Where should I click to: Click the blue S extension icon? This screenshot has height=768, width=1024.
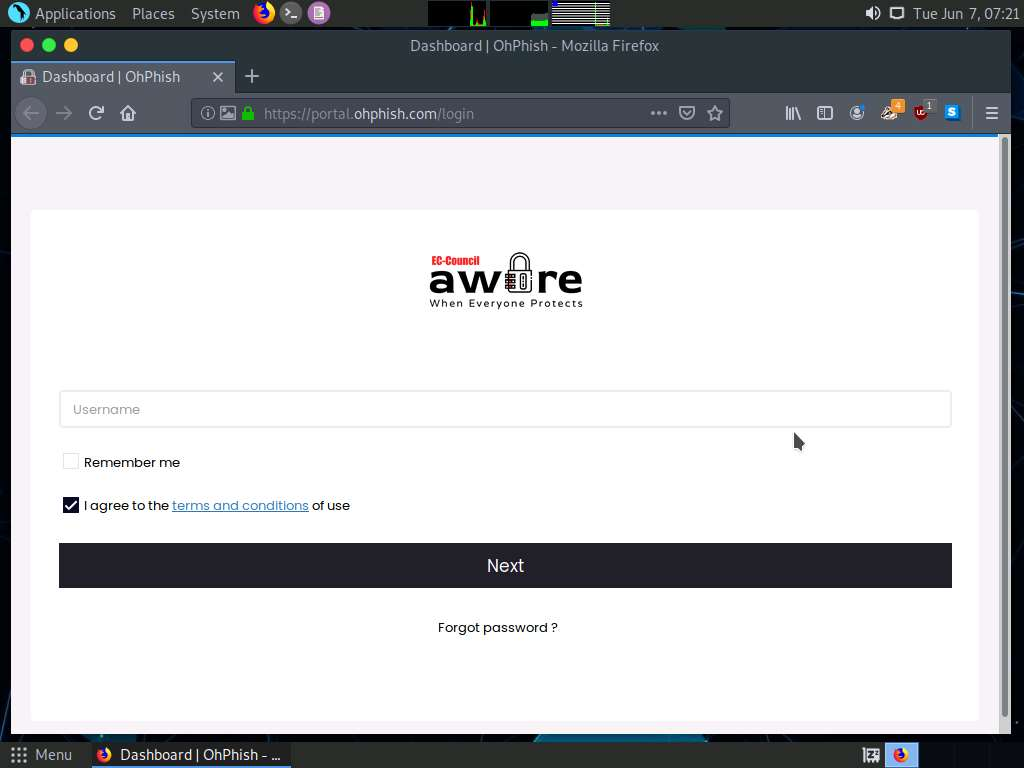pos(952,113)
